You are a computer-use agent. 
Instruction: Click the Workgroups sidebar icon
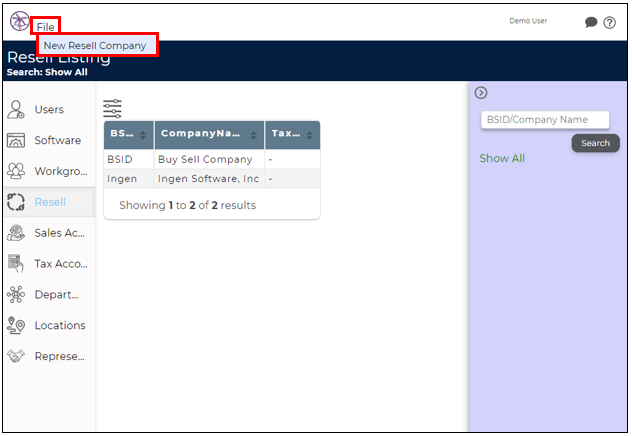pos(16,171)
